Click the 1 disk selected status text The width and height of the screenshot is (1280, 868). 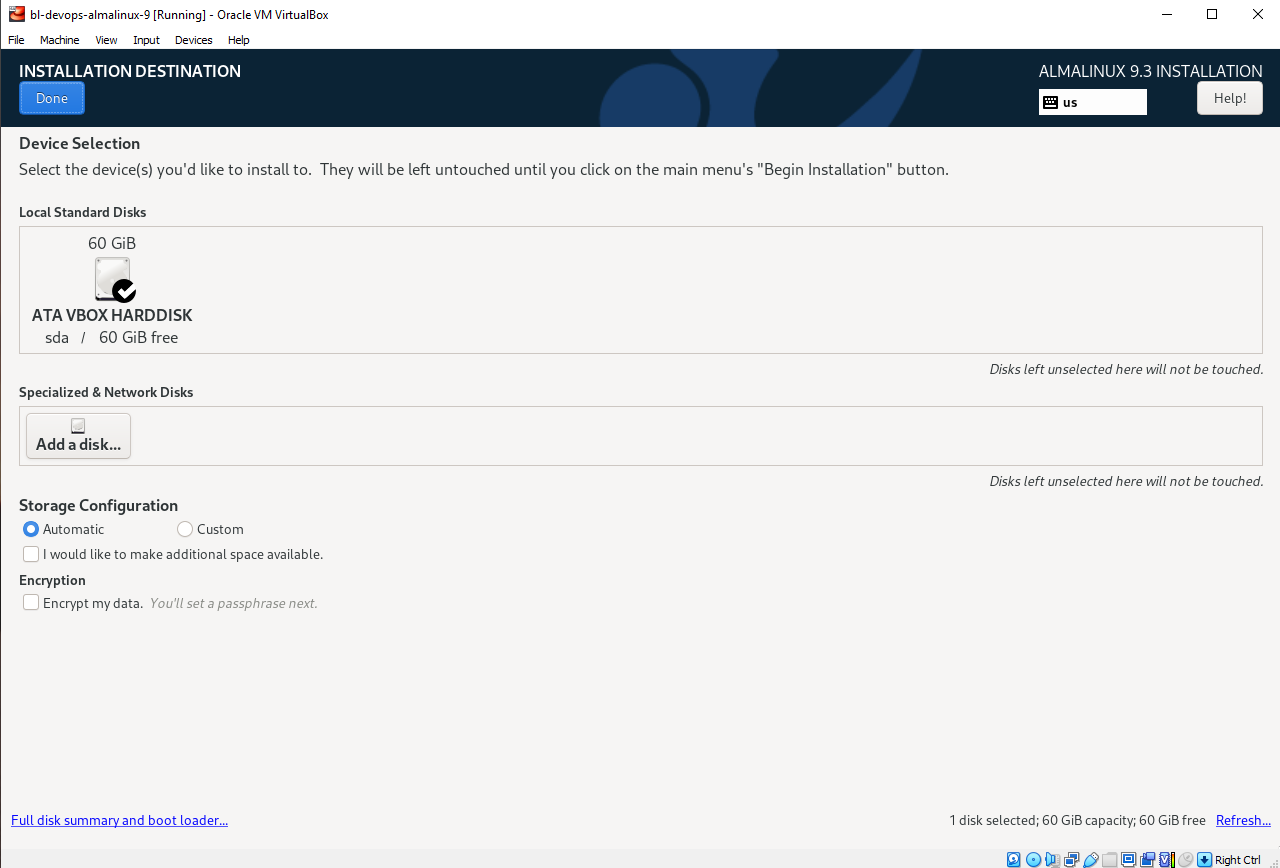click(1077, 820)
